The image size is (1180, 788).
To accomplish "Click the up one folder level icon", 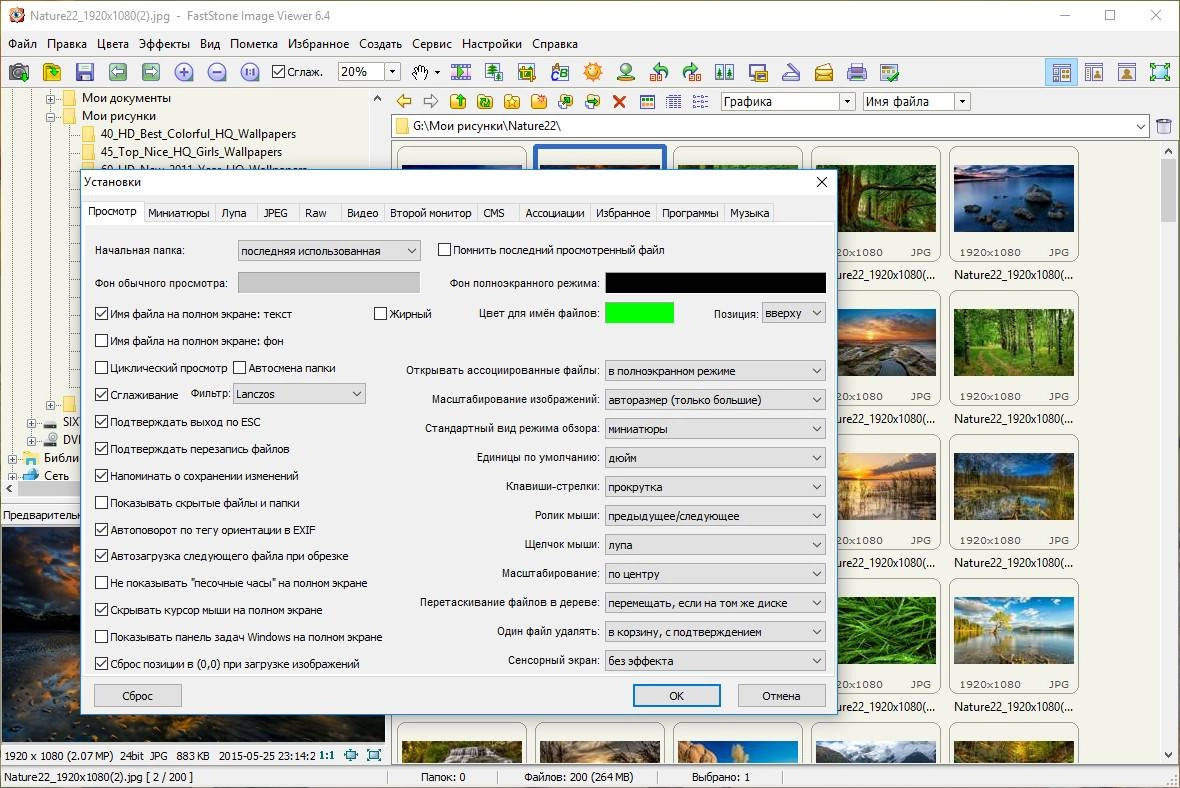I will click(x=458, y=102).
